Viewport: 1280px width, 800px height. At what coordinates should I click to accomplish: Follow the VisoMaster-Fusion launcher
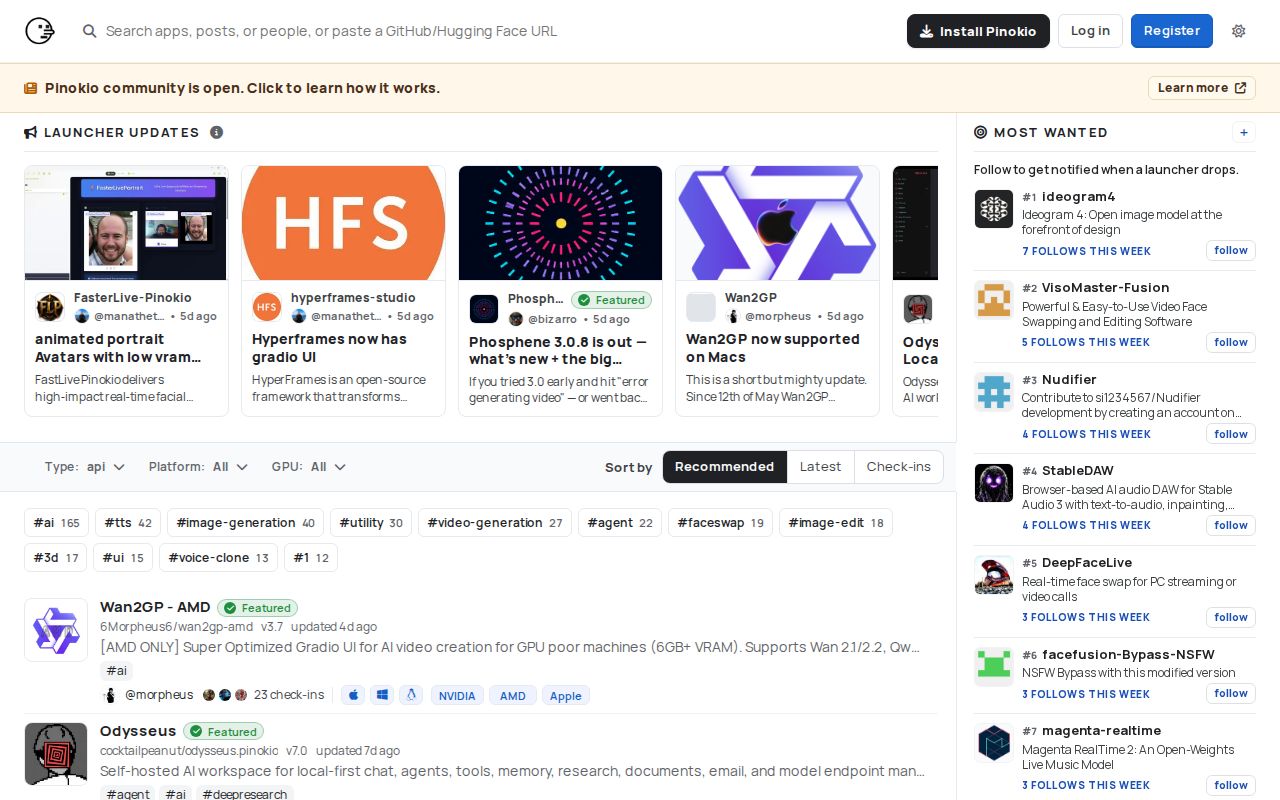1231,342
